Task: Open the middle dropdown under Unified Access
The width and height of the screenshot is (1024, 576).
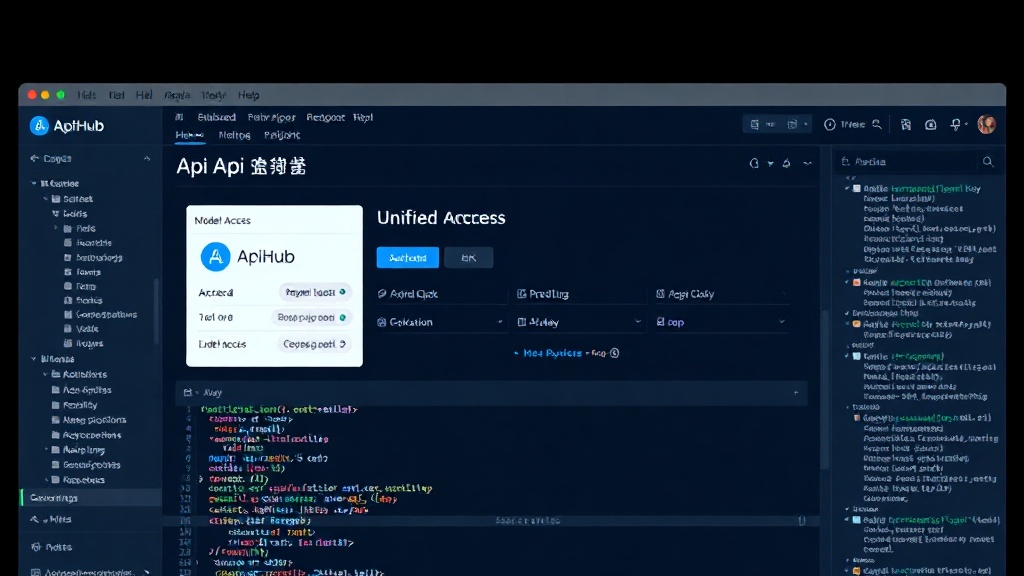Action: pos(580,322)
